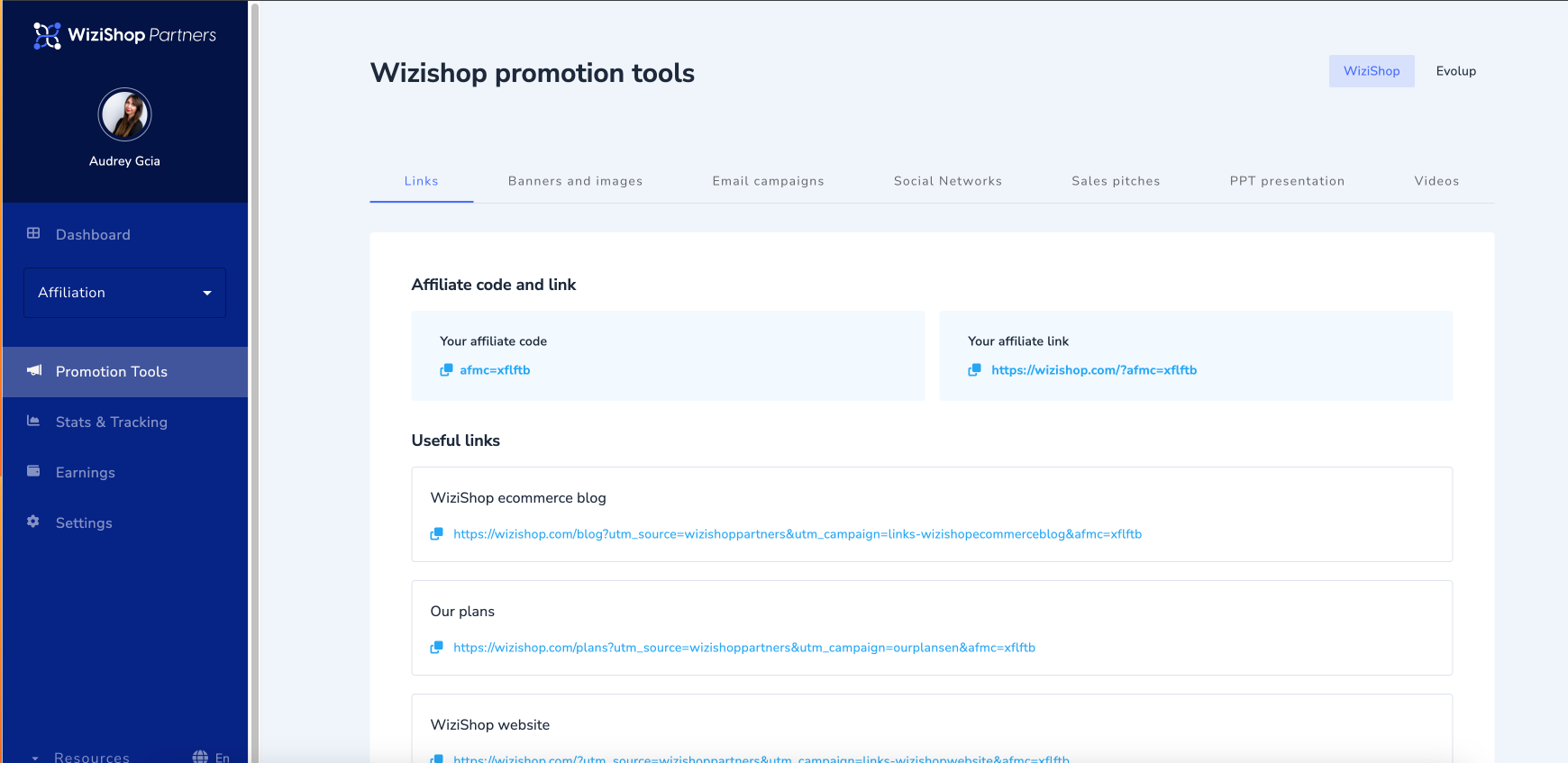
Task: Open the Social Networks tab
Action: click(948, 181)
